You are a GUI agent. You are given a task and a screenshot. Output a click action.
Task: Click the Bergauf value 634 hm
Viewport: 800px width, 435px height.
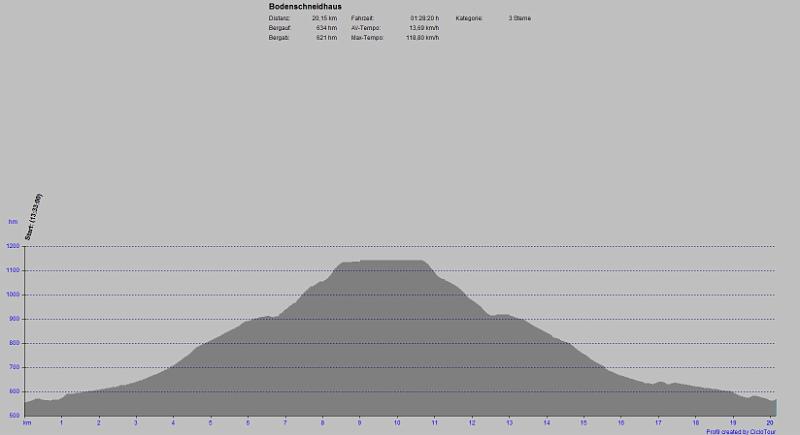tap(327, 28)
